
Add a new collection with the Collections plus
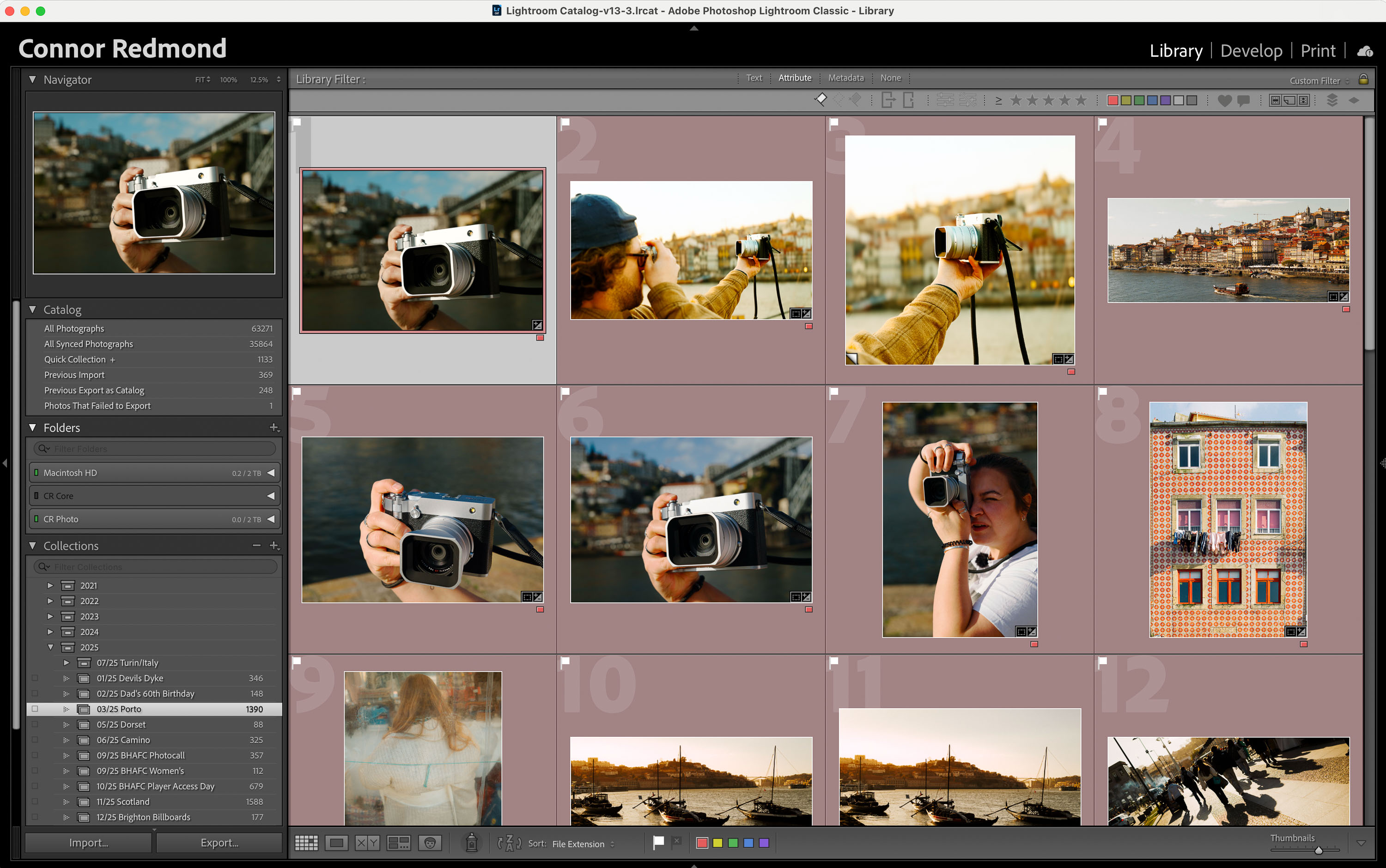pyautogui.click(x=274, y=546)
